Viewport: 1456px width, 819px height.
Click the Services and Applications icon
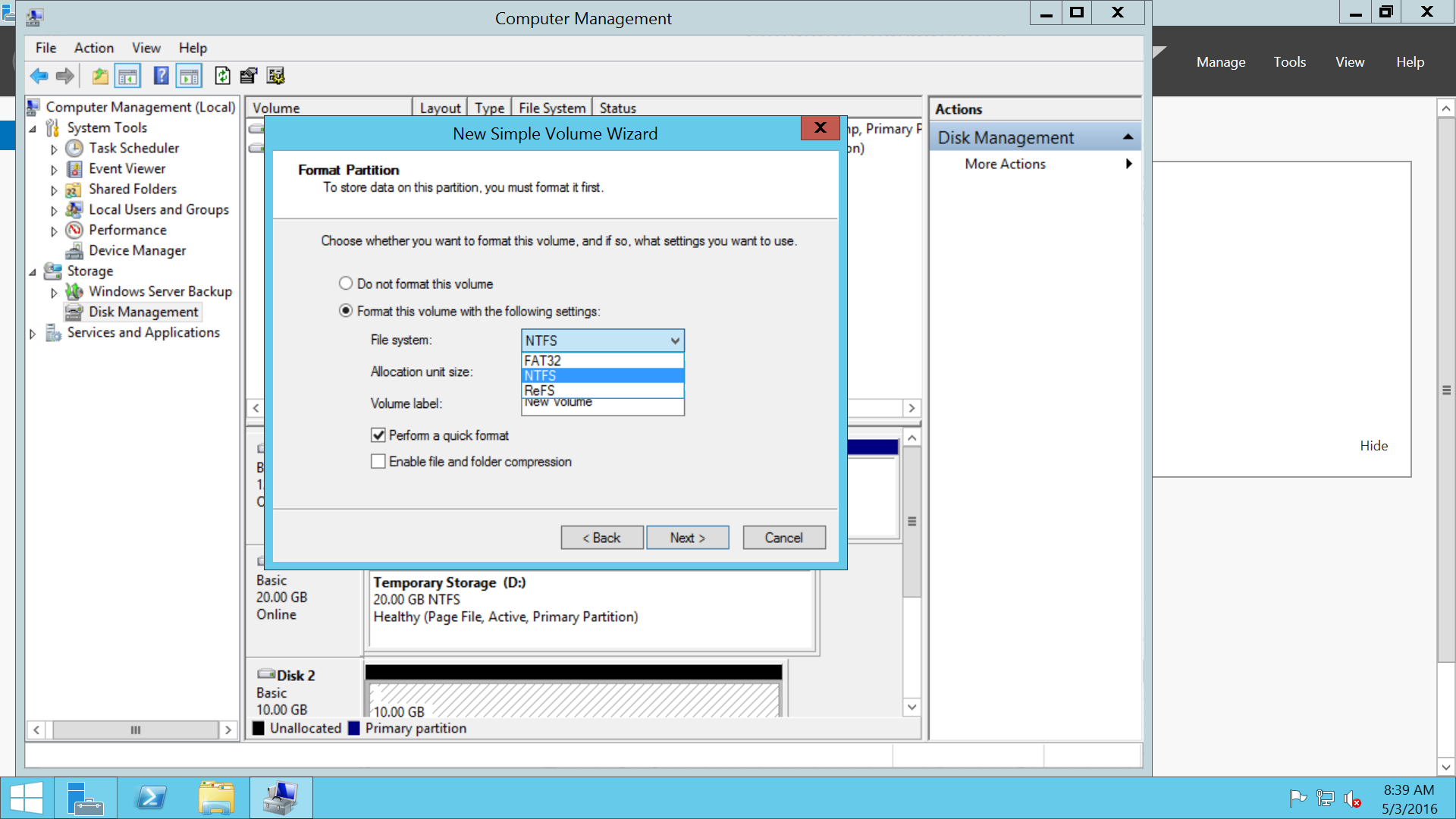pyautogui.click(x=53, y=332)
